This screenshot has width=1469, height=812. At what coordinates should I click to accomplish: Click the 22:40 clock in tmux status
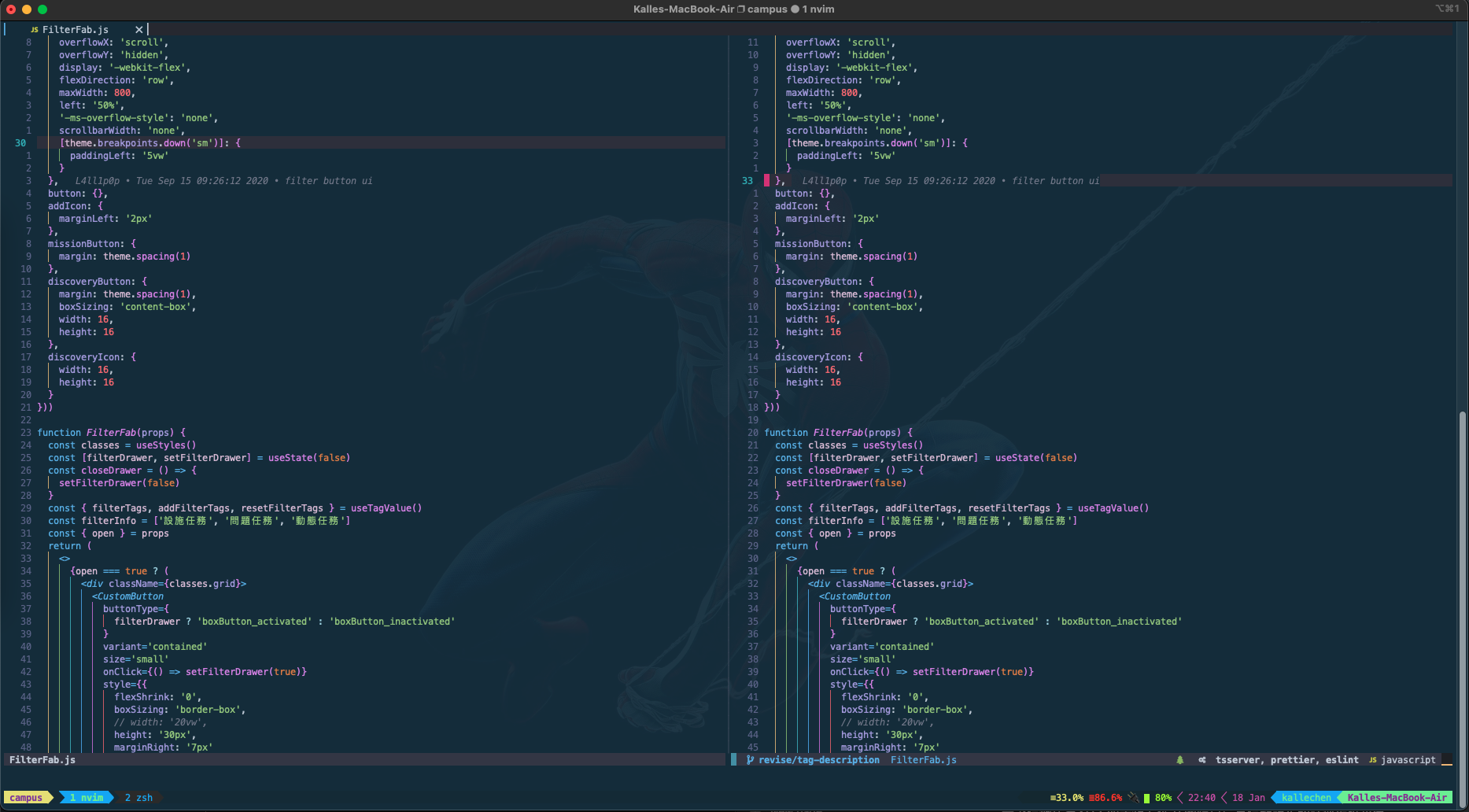(1201, 798)
